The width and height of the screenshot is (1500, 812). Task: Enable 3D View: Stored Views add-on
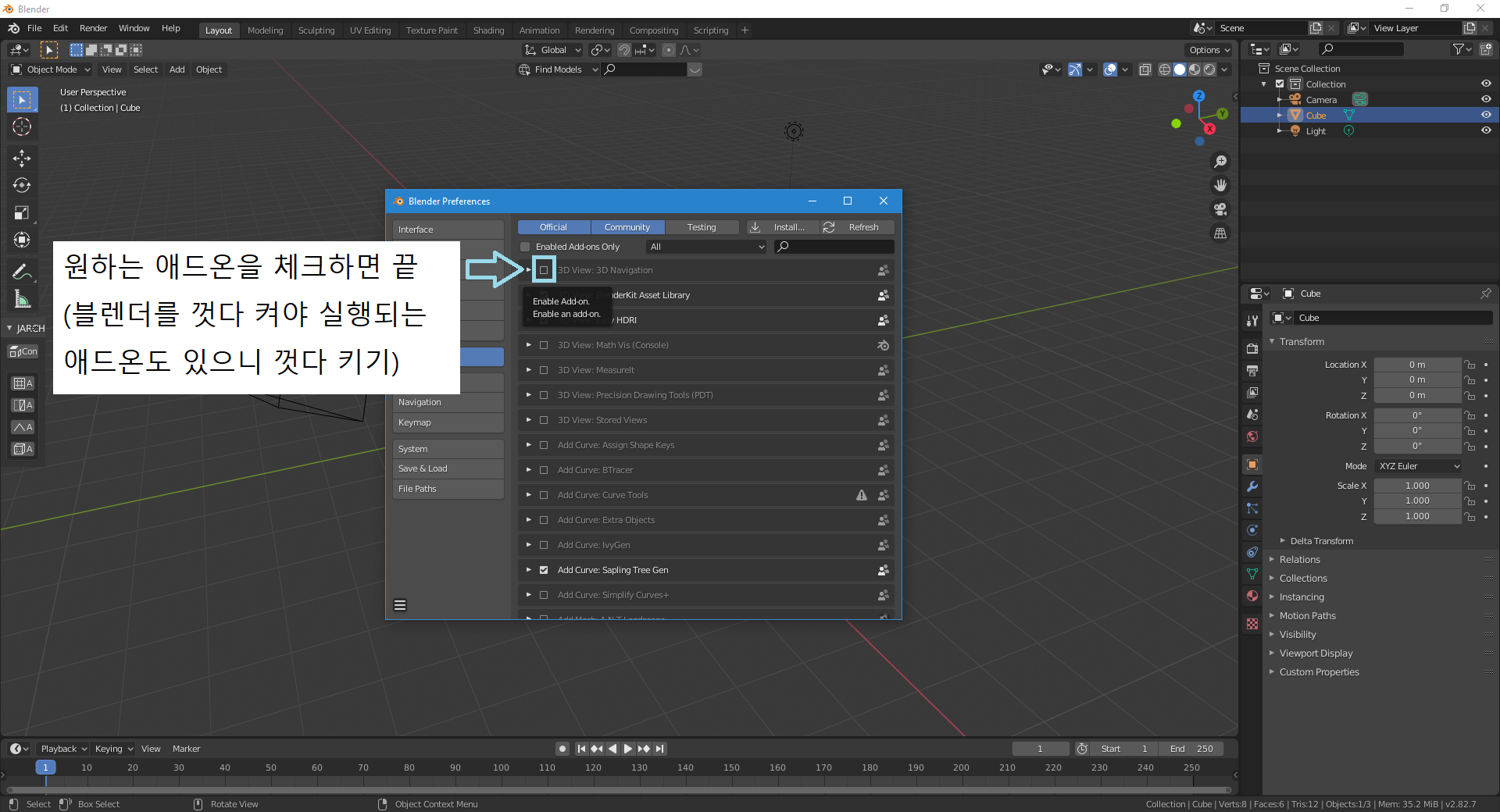(544, 420)
